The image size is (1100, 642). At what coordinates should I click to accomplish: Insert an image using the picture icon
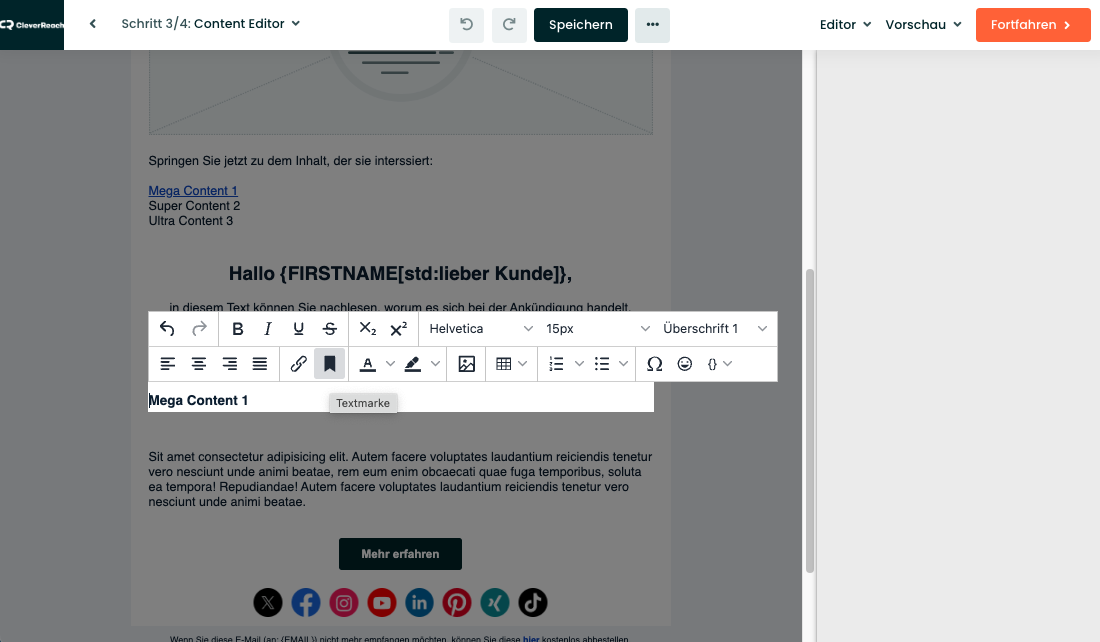click(x=467, y=363)
